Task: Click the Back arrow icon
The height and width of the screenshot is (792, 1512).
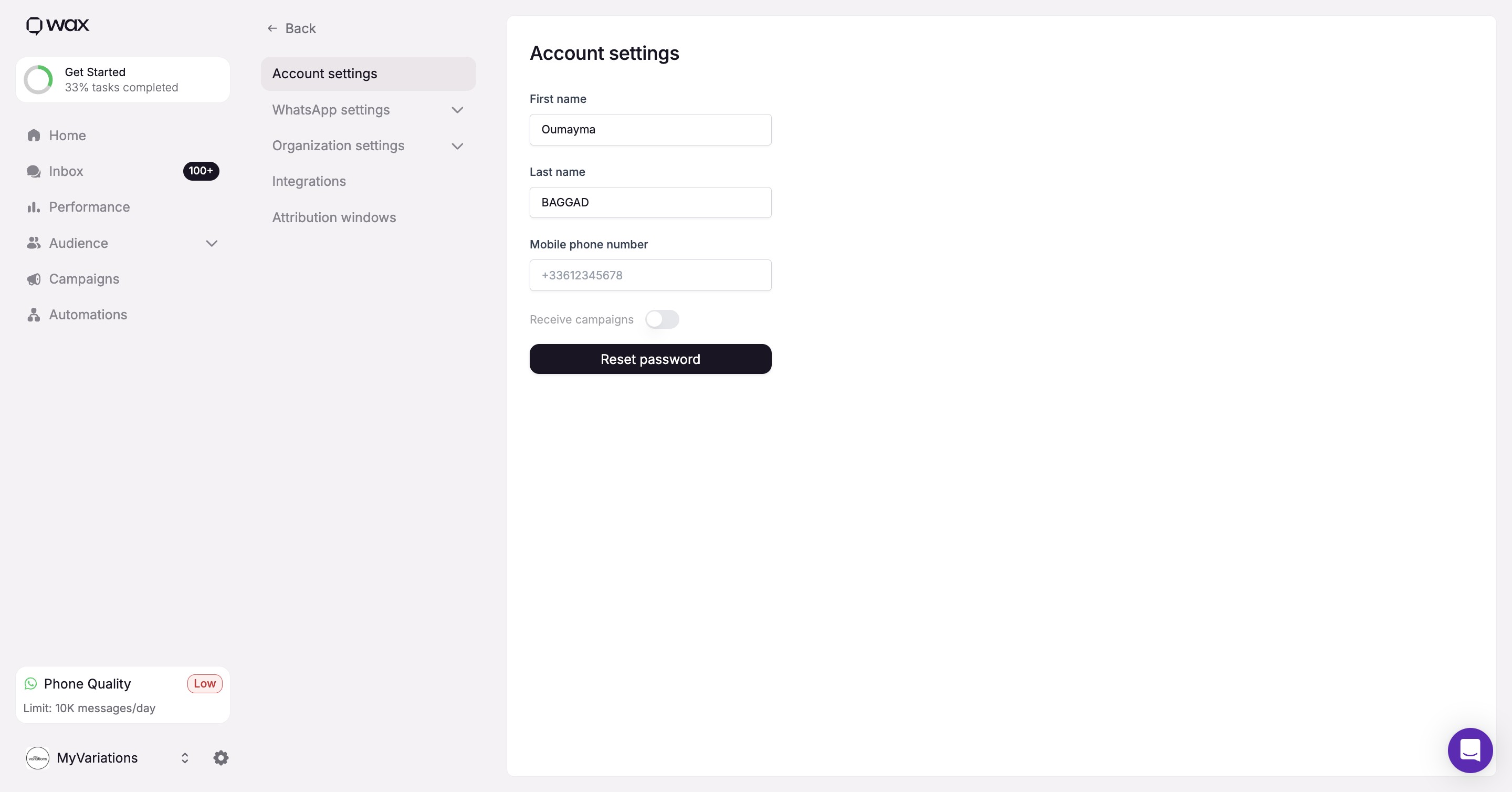Action: tap(272, 28)
